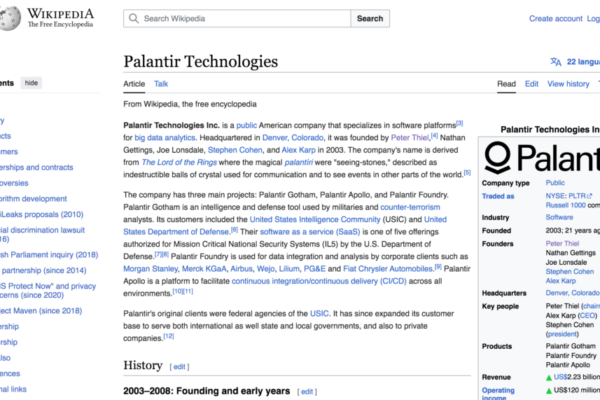Open the CEO link in Key people
Image resolution: width=600 pixels, height=400 pixels.
click(x=587, y=315)
